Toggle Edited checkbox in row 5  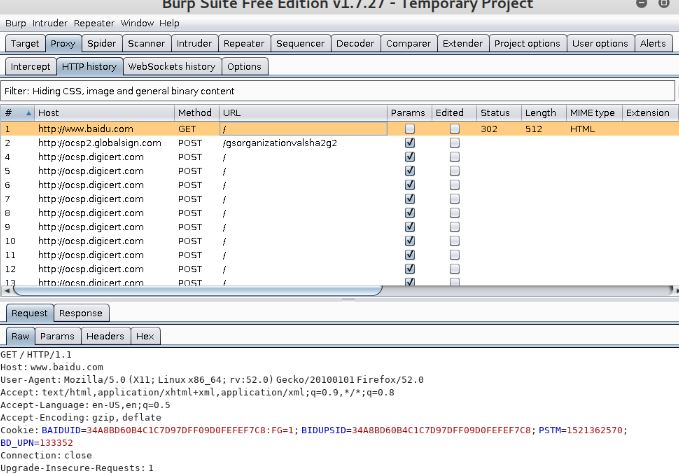point(455,171)
